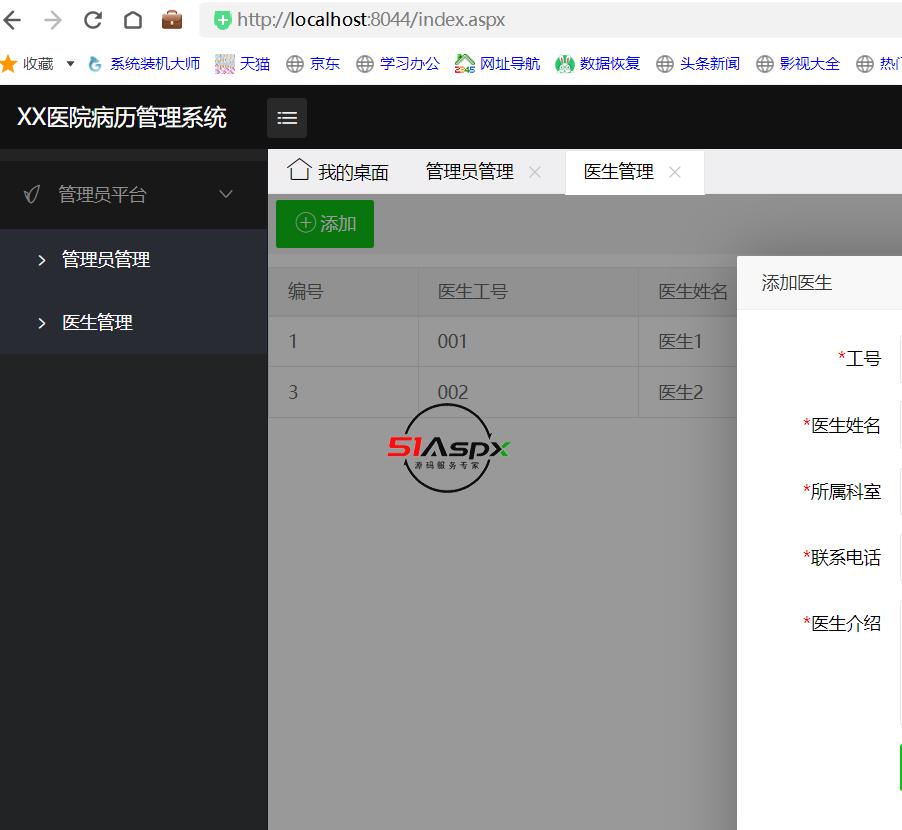
Task: Click the favorites star icon
Action: click(x=9, y=64)
